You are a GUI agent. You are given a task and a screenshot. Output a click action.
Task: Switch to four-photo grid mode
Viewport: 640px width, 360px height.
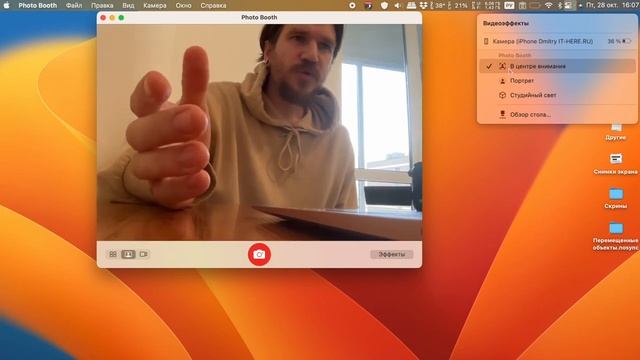coord(113,254)
